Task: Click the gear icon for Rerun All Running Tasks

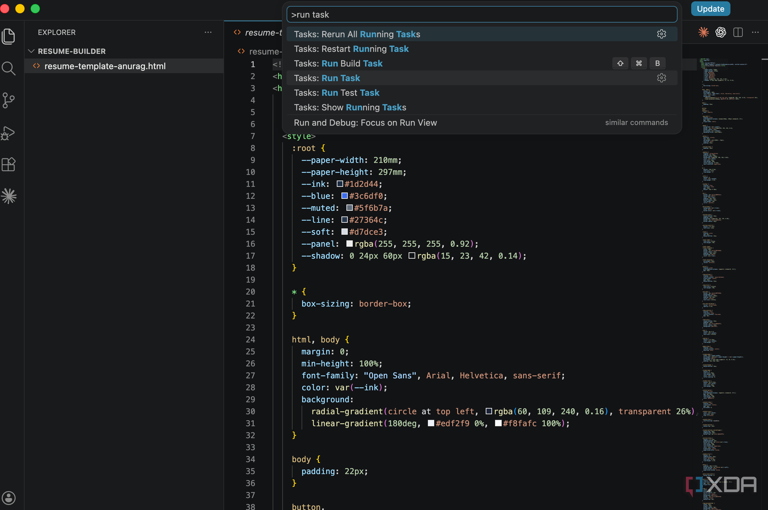Action: [661, 34]
